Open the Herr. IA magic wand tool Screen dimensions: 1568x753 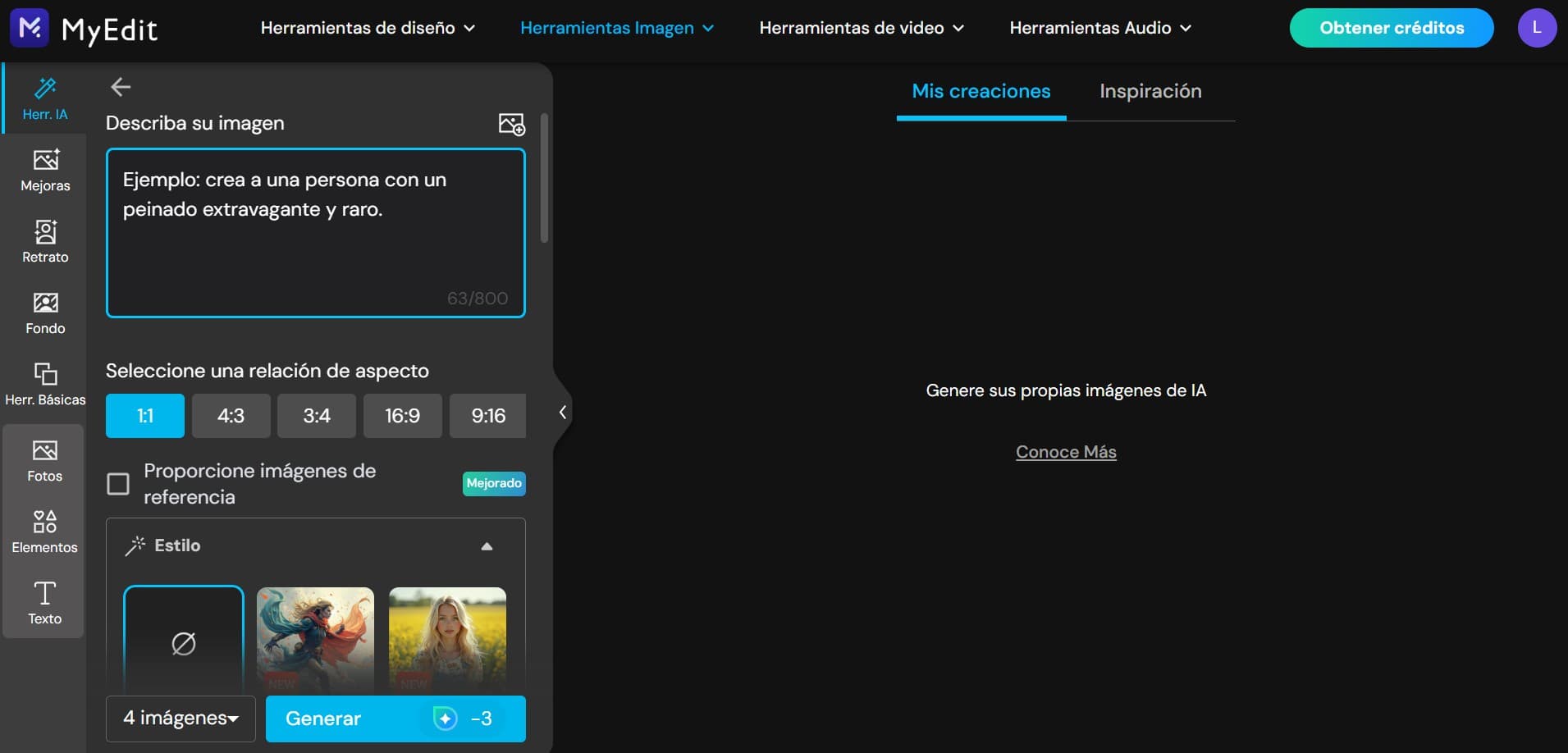[x=45, y=98]
